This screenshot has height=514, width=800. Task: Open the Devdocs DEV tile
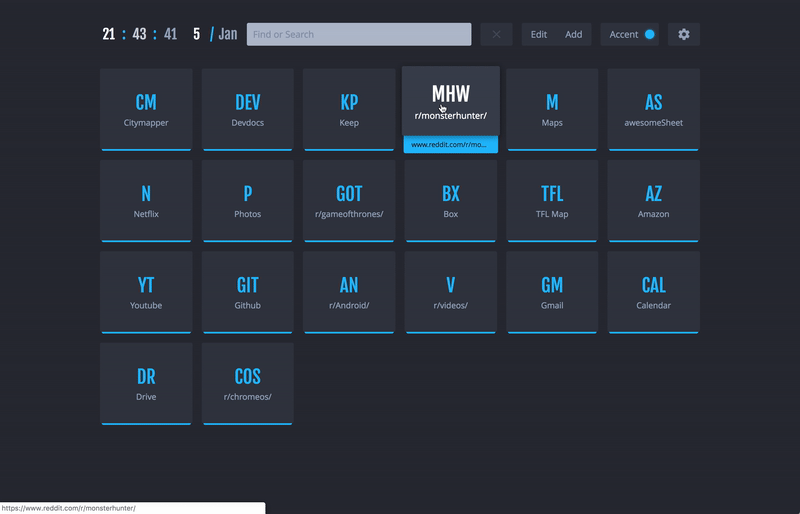247,110
